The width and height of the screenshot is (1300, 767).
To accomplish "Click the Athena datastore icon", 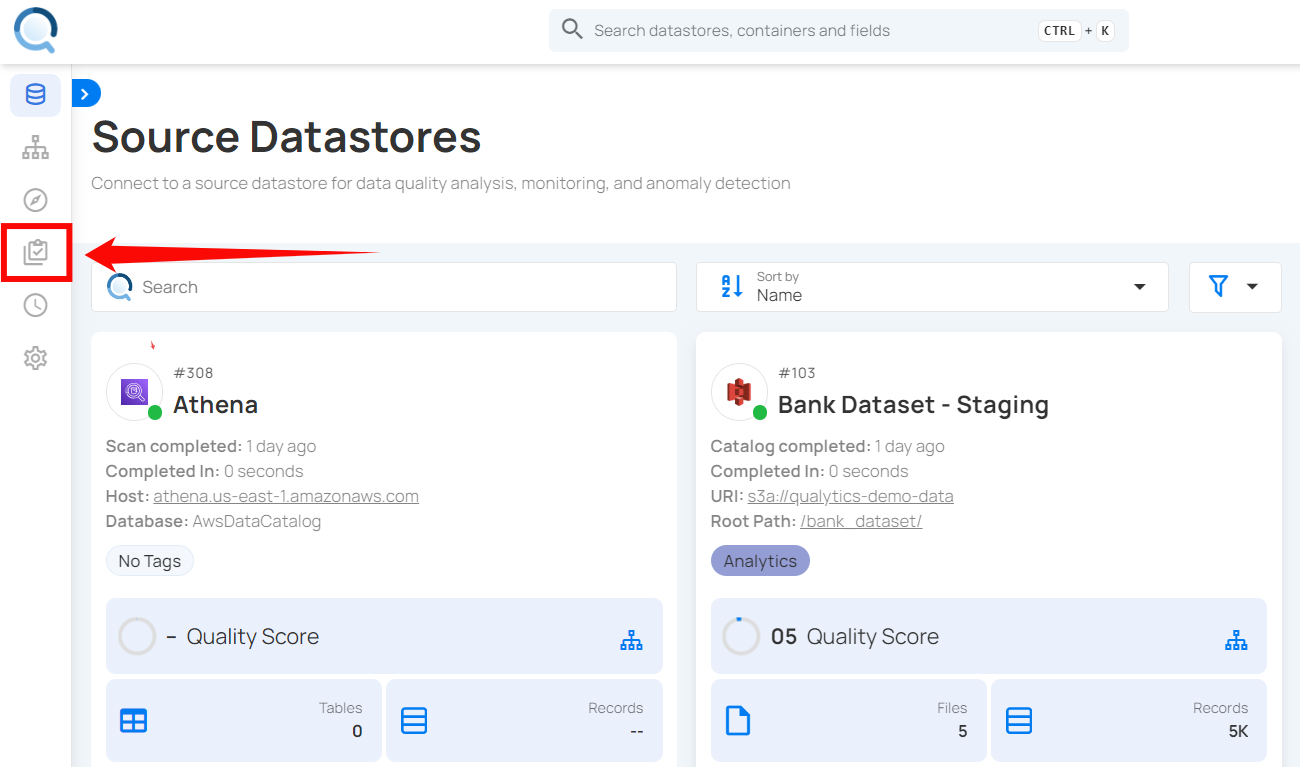I will pos(134,392).
